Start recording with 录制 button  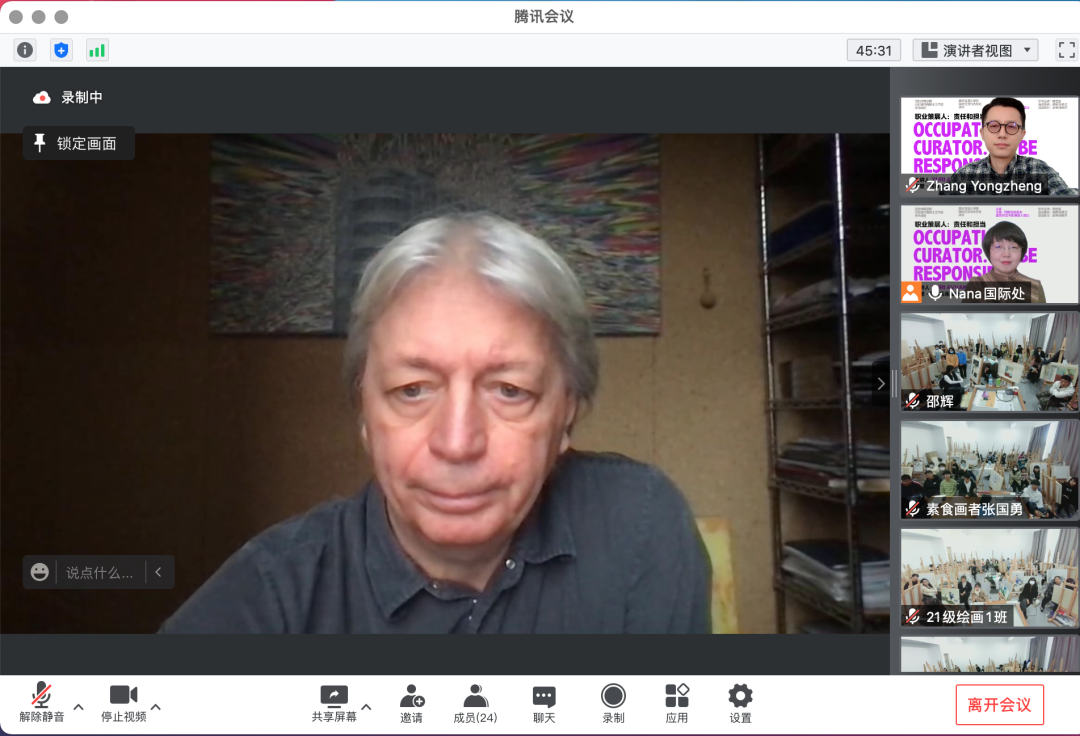tap(613, 703)
